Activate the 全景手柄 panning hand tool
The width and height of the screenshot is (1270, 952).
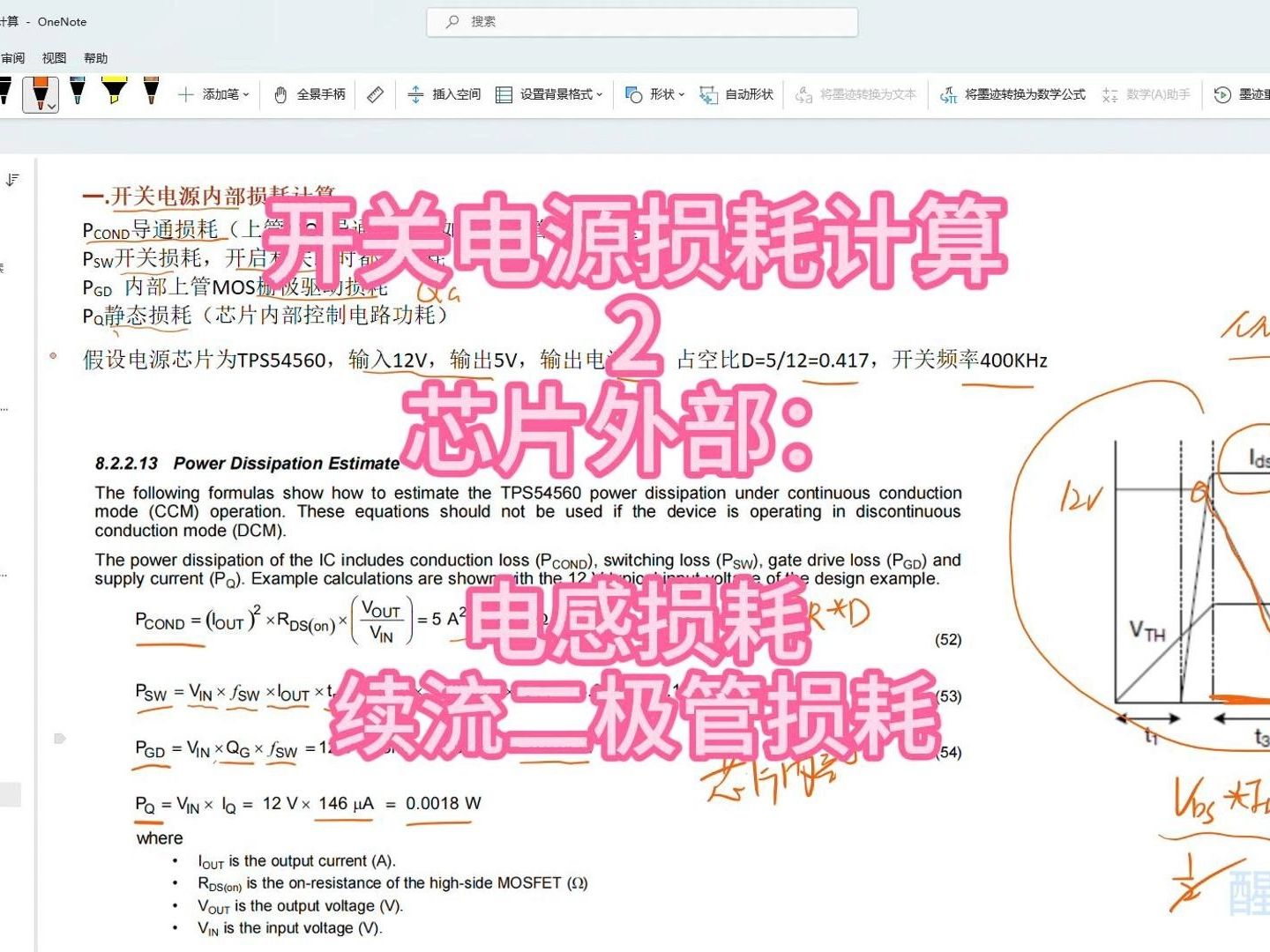click(308, 93)
